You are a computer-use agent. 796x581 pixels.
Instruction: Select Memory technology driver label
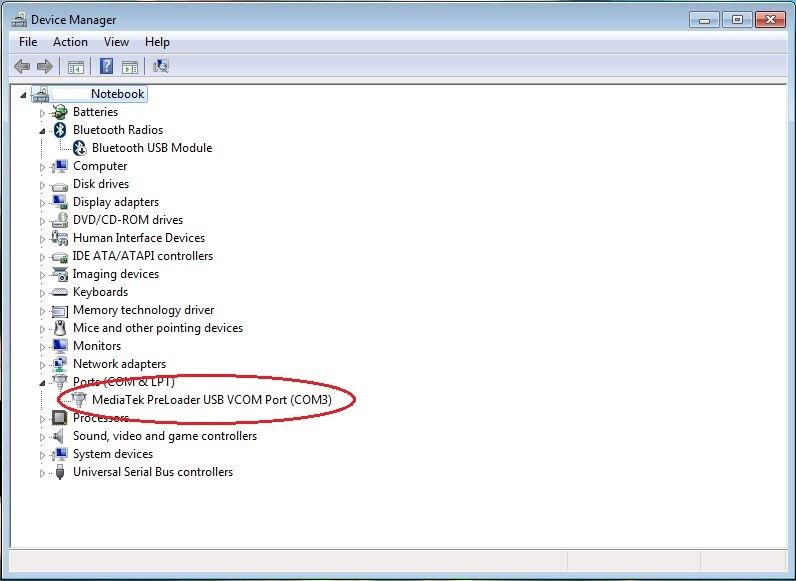click(x=144, y=310)
